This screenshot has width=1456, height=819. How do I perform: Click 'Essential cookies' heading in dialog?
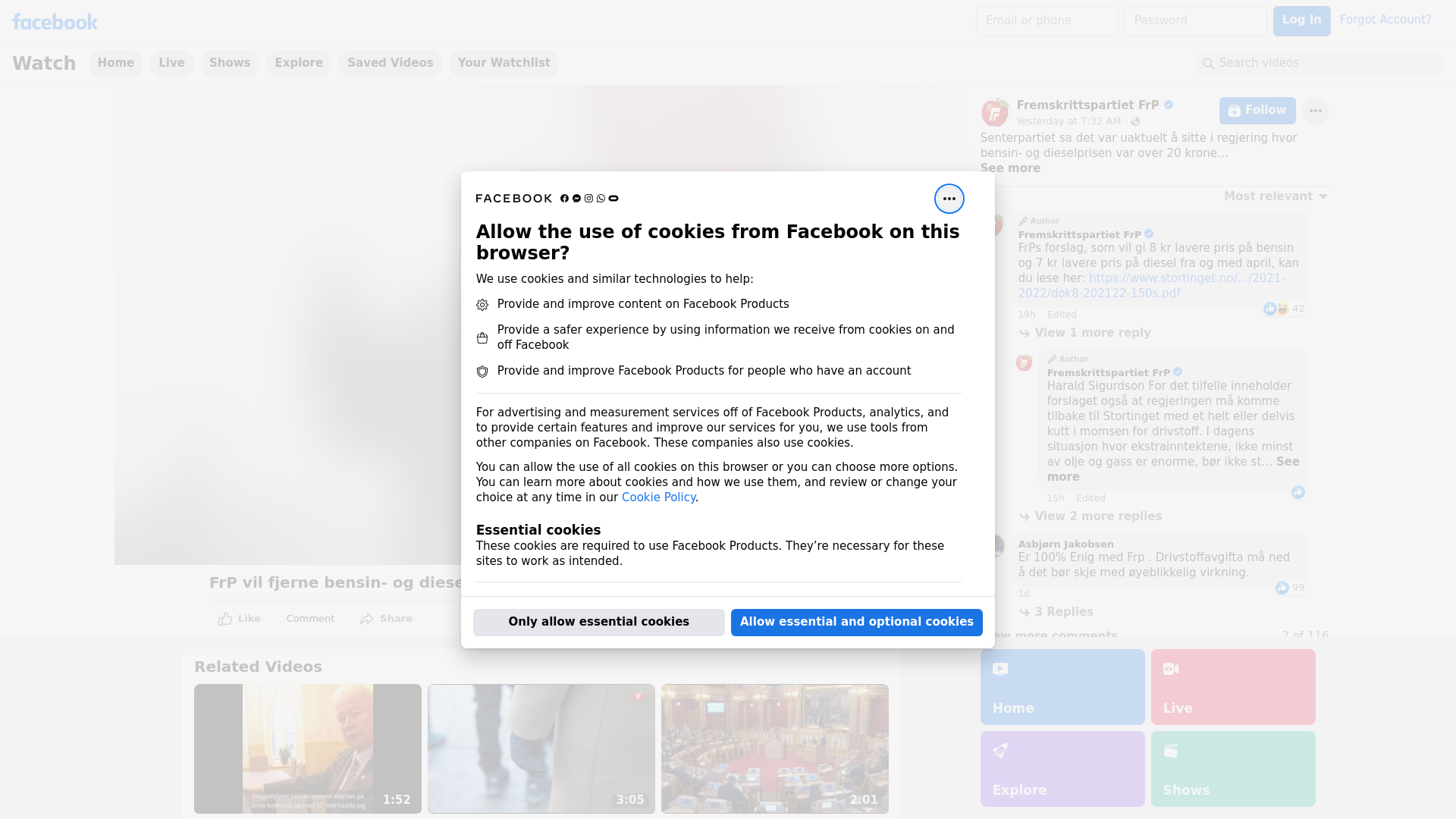click(538, 530)
